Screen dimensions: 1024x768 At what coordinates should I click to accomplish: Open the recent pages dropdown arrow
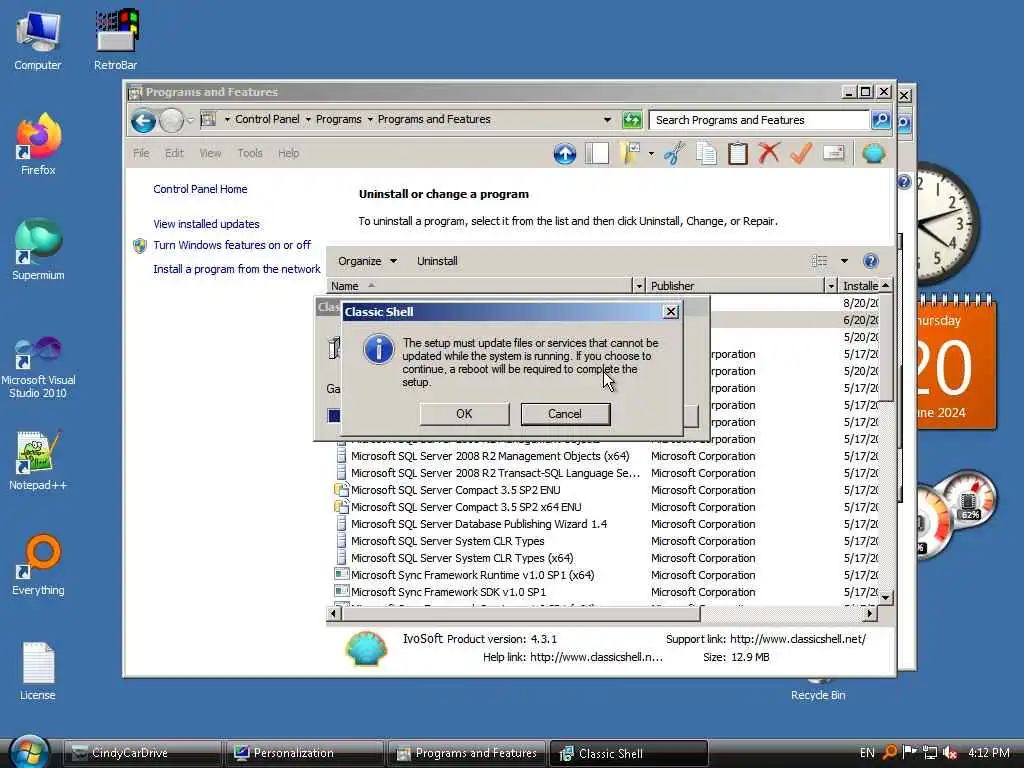click(x=191, y=121)
